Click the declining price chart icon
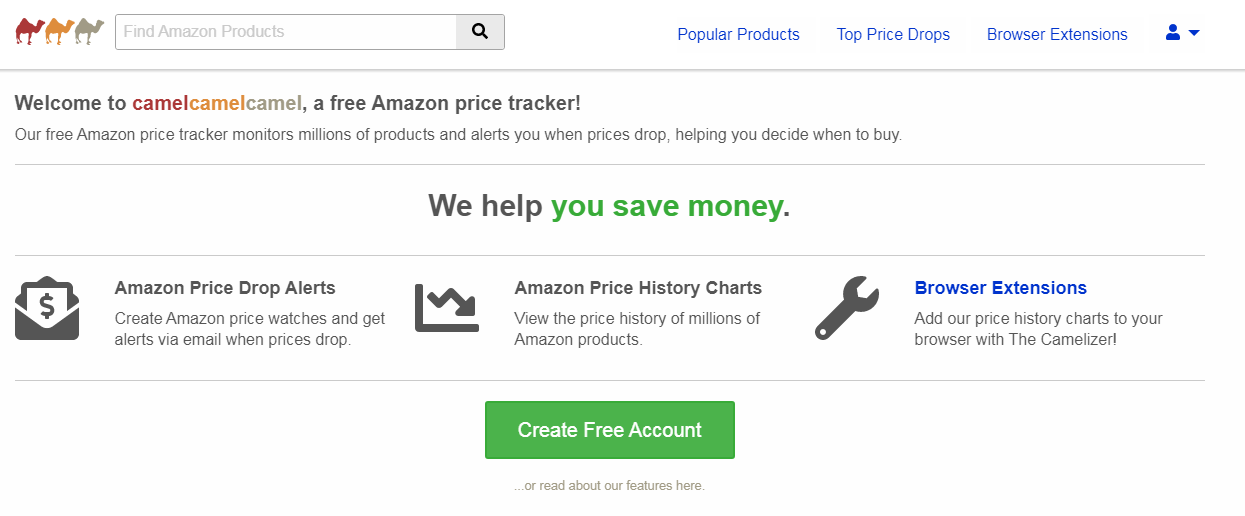Viewport: 1245px width, 516px height. (x=447, y=308)
